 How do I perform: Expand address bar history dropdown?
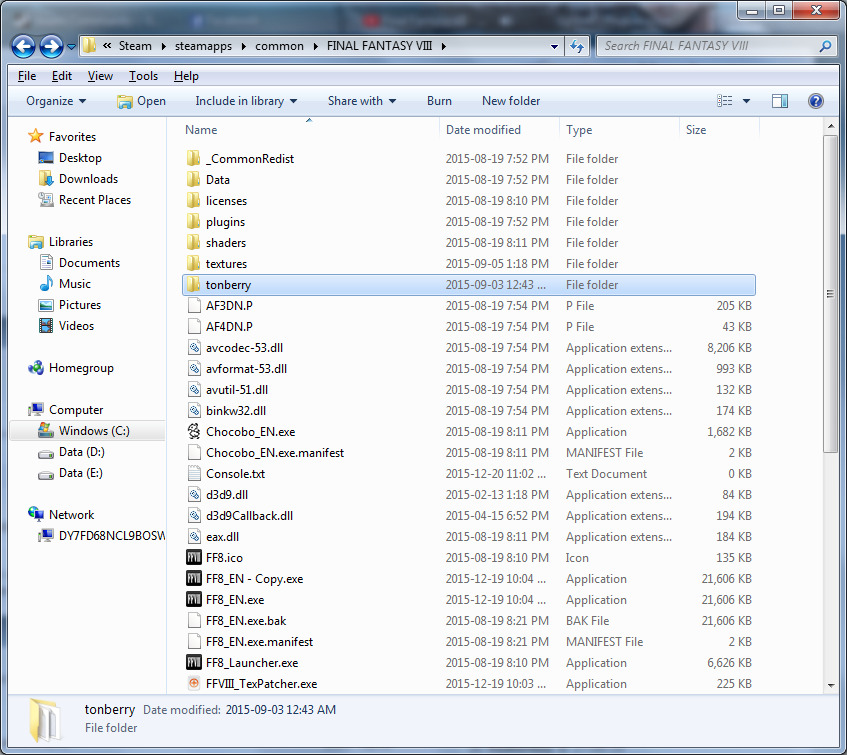click(554, 46)
